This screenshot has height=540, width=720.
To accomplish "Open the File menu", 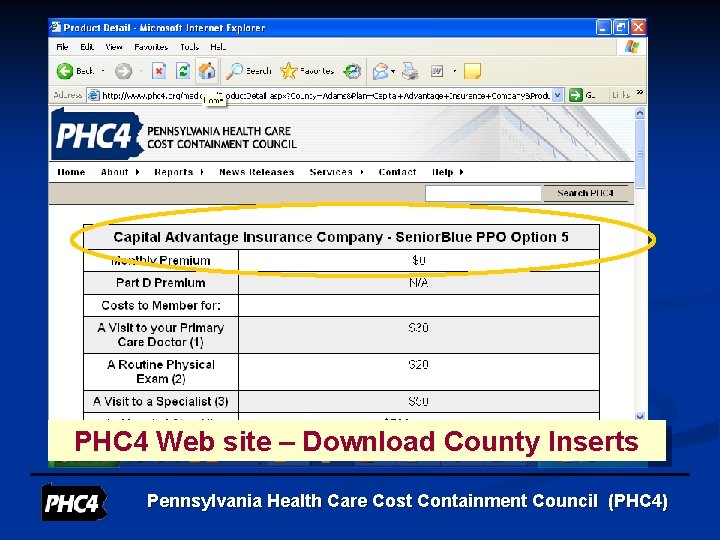I will pos(62,47).
